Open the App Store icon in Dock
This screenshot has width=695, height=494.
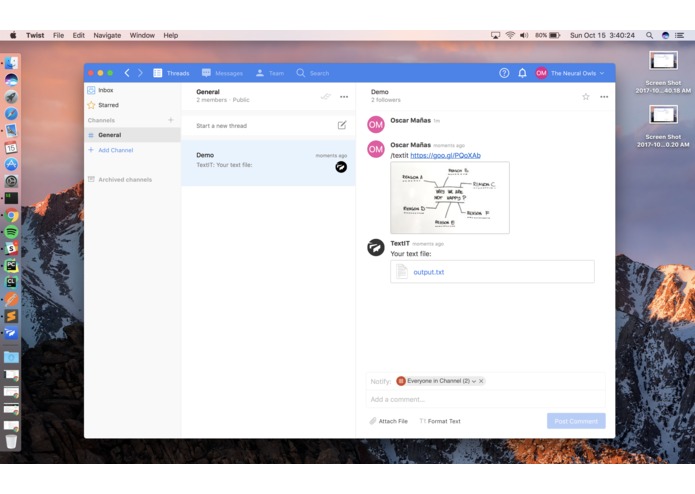coord(12,164)
